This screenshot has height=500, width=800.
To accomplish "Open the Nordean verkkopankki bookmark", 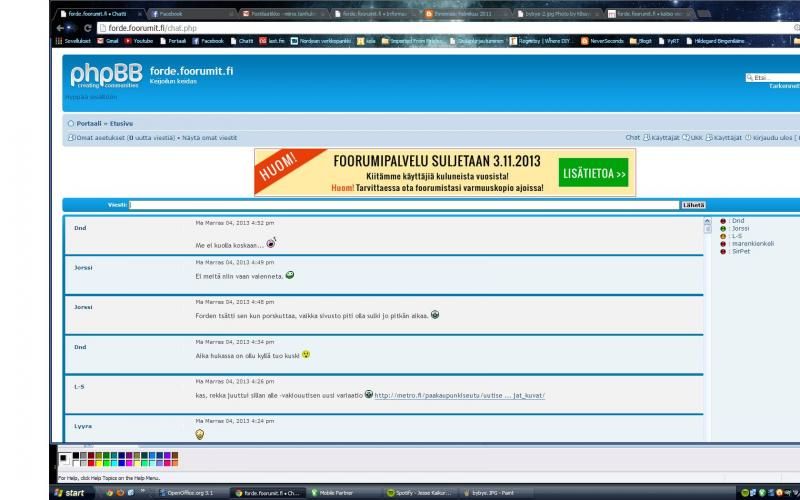I will pyautogui.click(x=320, y=41).
